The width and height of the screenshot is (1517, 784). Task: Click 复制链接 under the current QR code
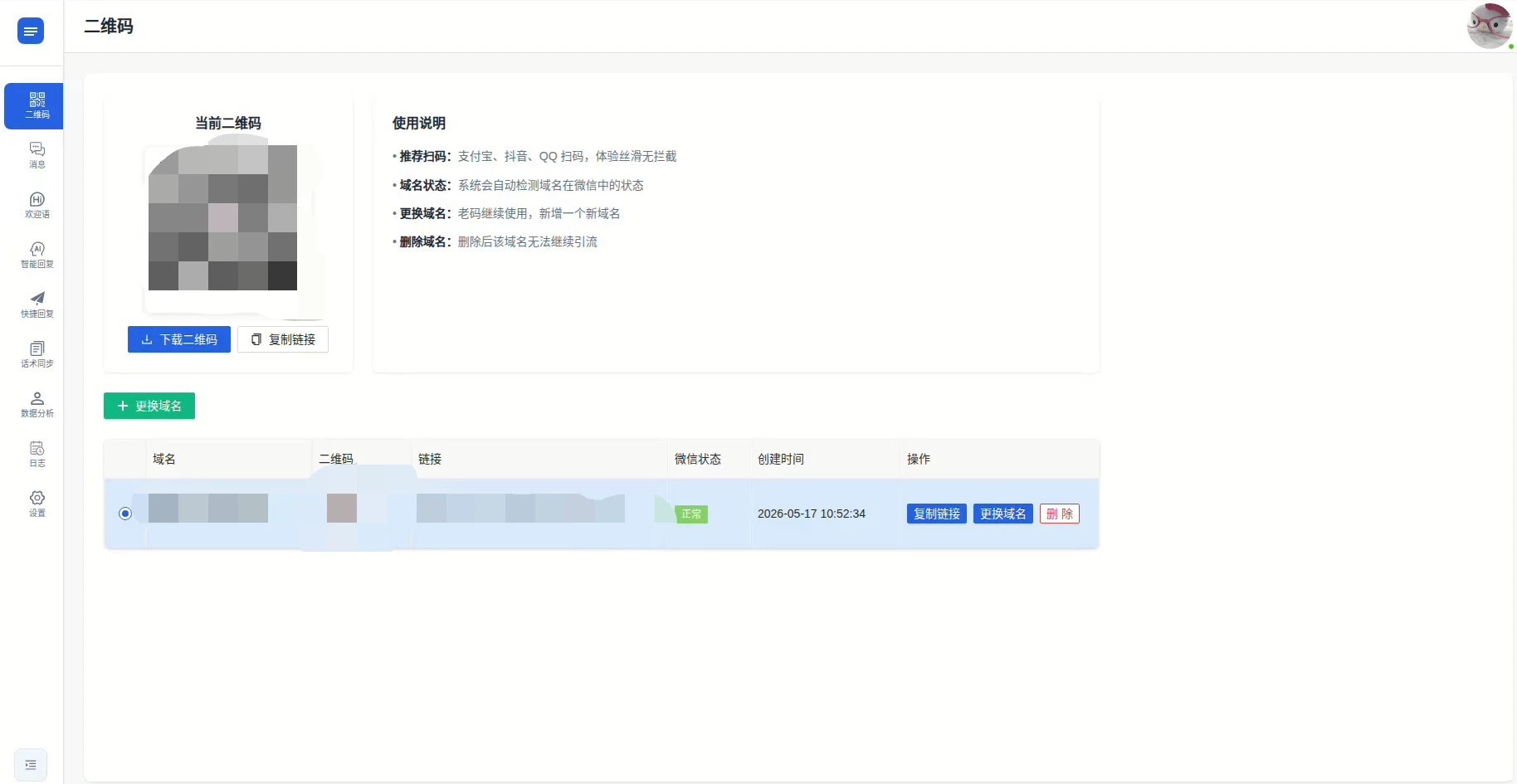pyautogui.click(x=283, y=339)
